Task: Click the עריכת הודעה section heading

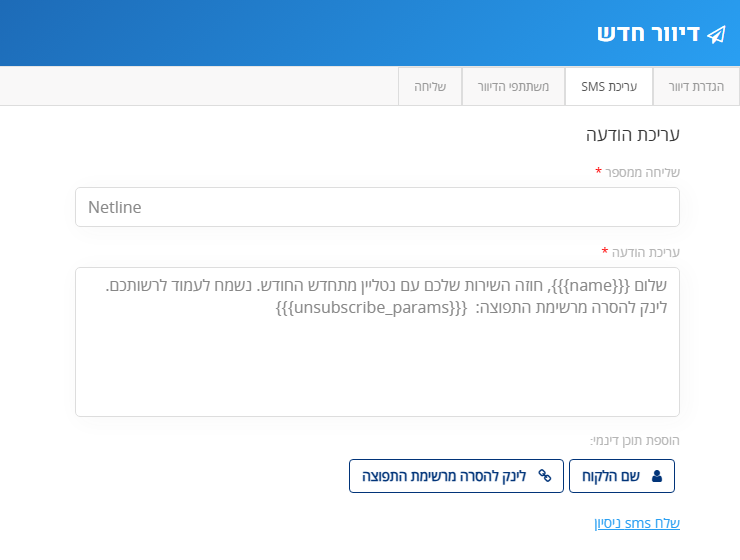Action: click(x=633, y=134)
